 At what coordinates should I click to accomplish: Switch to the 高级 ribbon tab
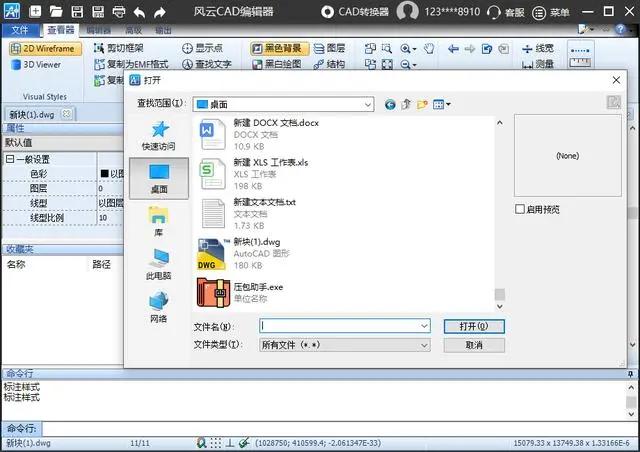pyautogui.click(x=133, y=30)
